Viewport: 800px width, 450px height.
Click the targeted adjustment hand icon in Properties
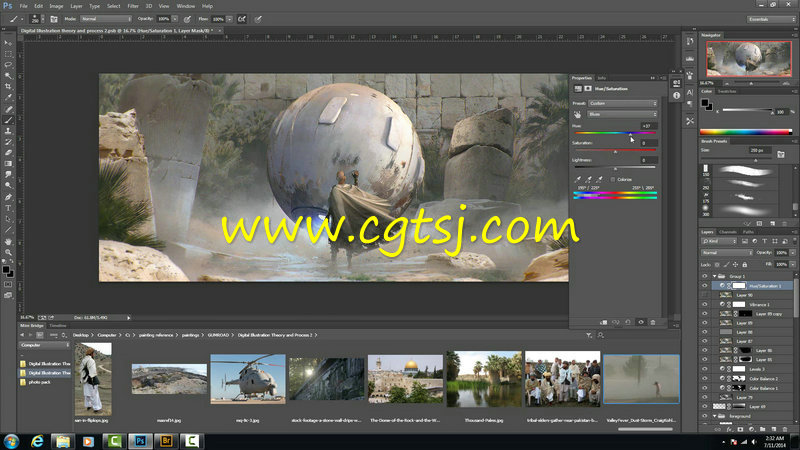579,114
